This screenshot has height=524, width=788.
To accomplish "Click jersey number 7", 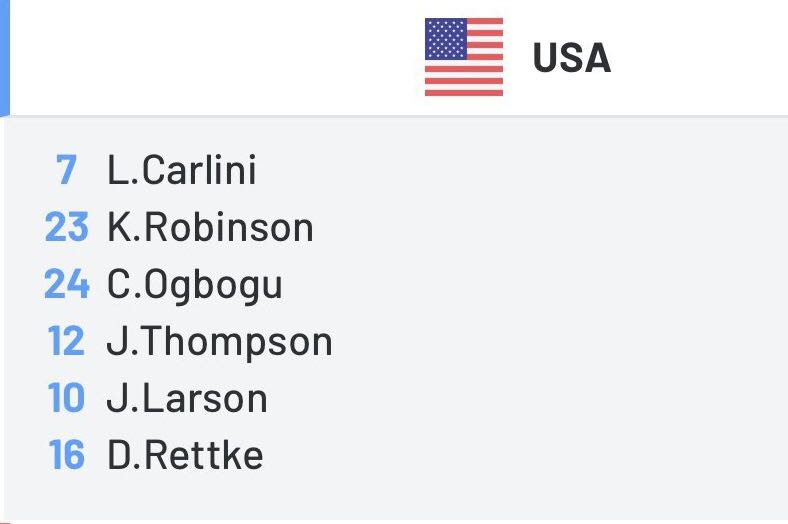I will [66, 170].
